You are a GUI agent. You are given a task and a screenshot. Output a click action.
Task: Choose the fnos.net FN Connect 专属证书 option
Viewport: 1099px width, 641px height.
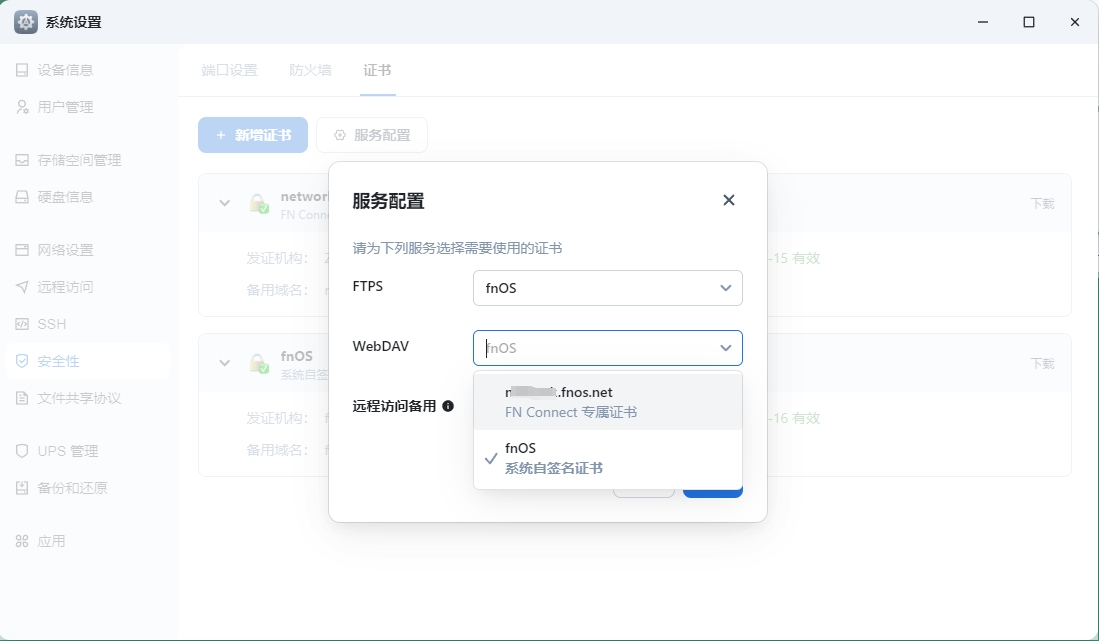608,402
